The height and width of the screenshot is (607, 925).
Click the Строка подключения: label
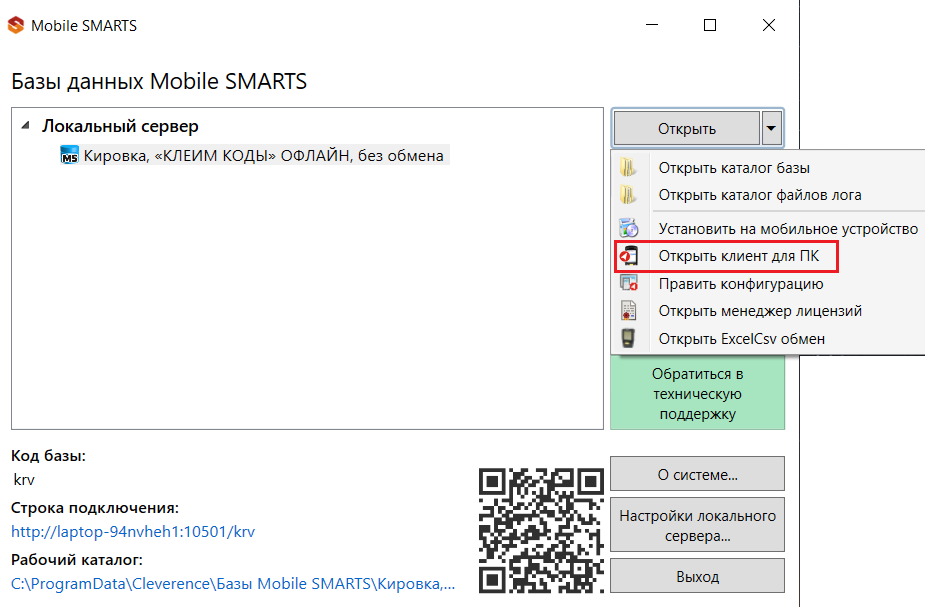pyautogui.click(x=95, y=507)
